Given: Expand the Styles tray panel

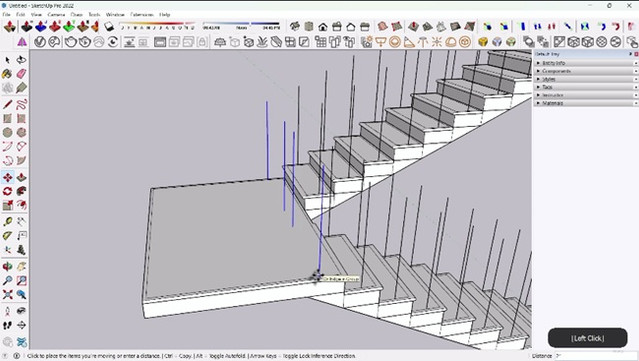Looking at the screenshot, I should pos(585,79).
